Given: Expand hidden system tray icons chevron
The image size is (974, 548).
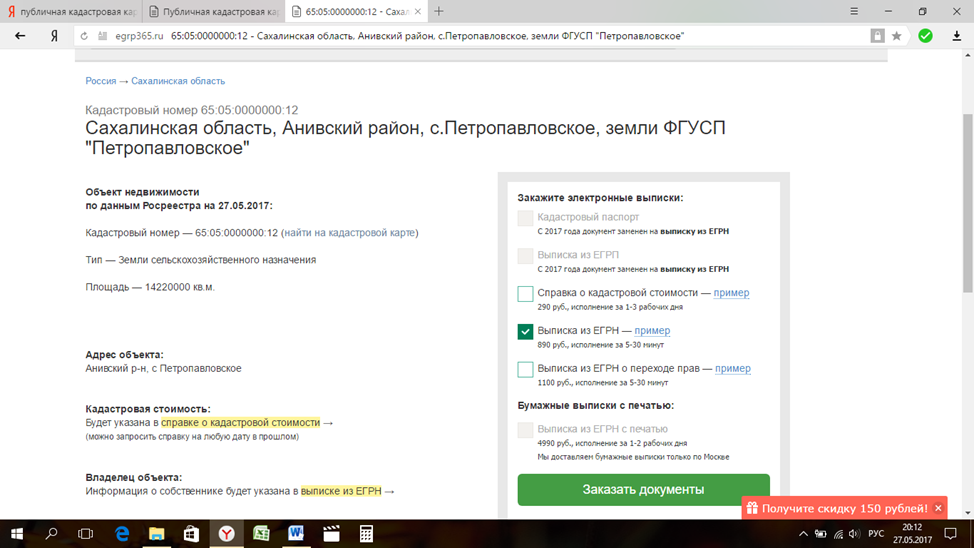Looking at the screenshot, I should point(803,534).
